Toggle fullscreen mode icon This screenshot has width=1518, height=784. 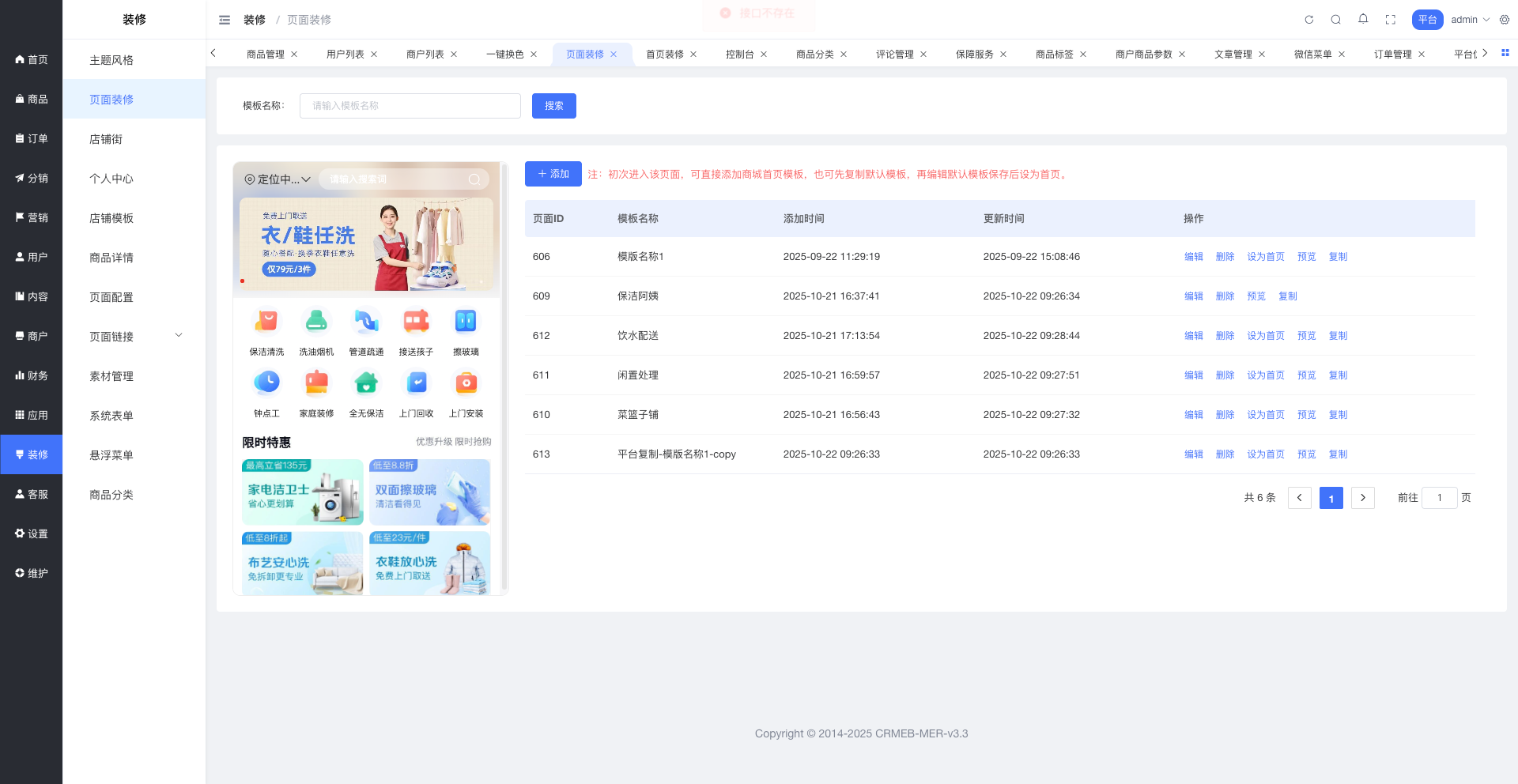[1390, 20]
